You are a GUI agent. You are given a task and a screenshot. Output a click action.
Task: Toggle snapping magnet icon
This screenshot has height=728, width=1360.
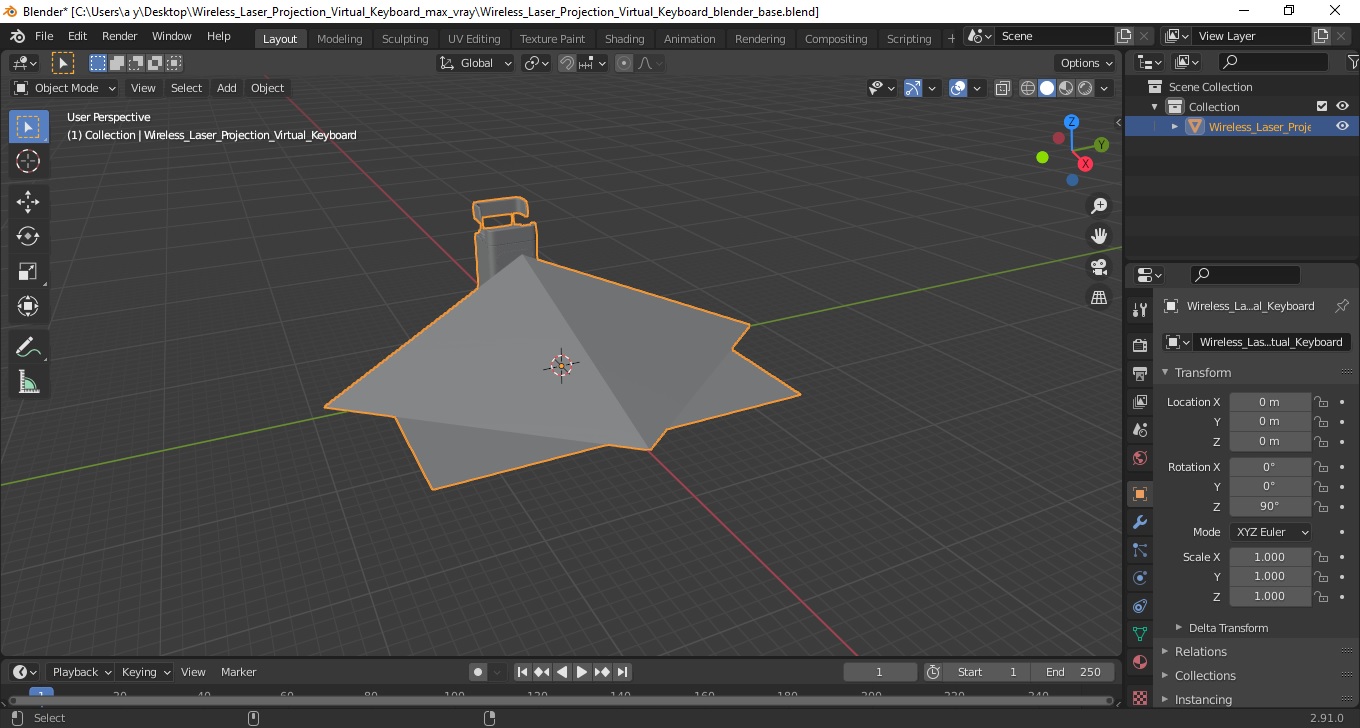(x=567, y=63)
